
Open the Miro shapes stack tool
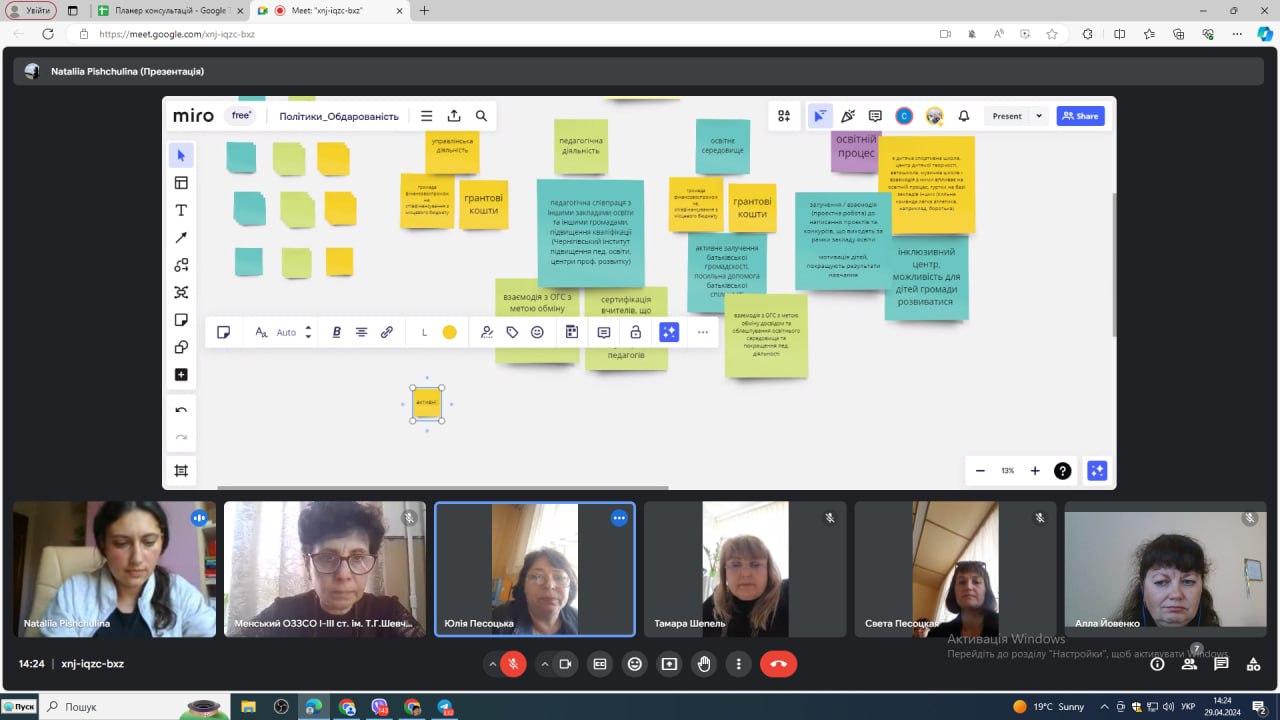click(x=181, y=347)
